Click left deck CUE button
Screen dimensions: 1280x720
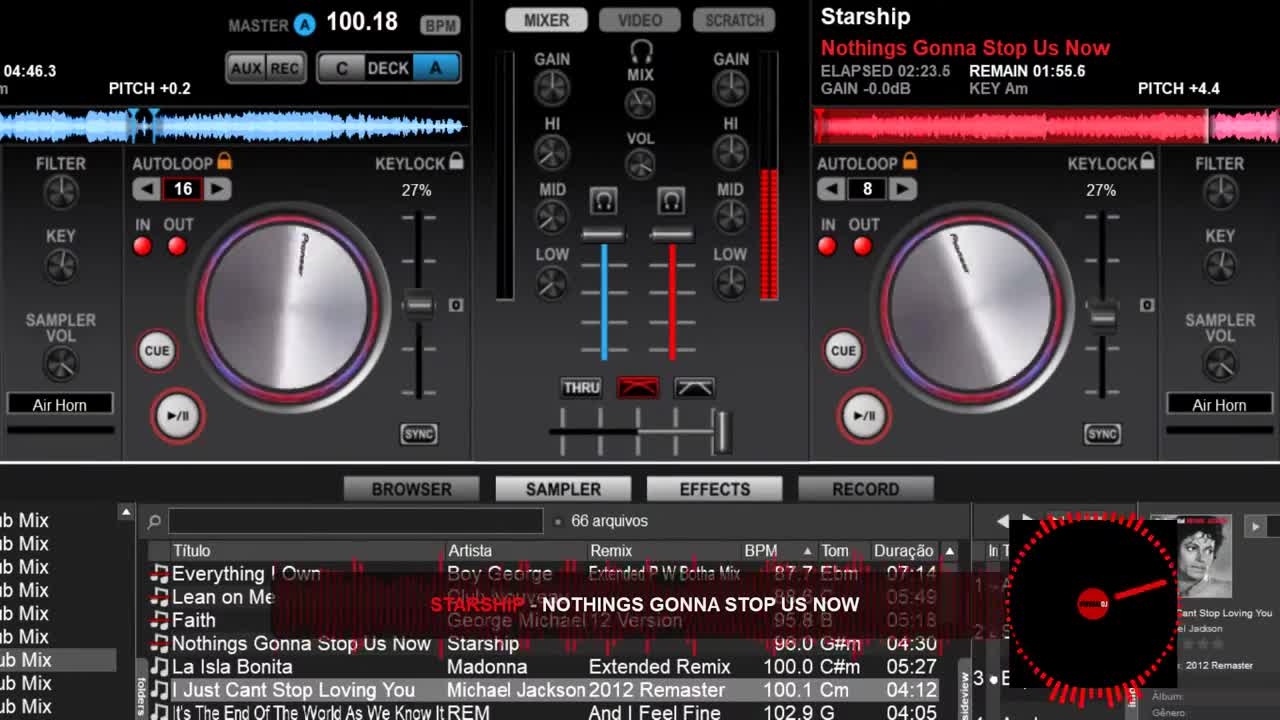[x=157, y=350]
